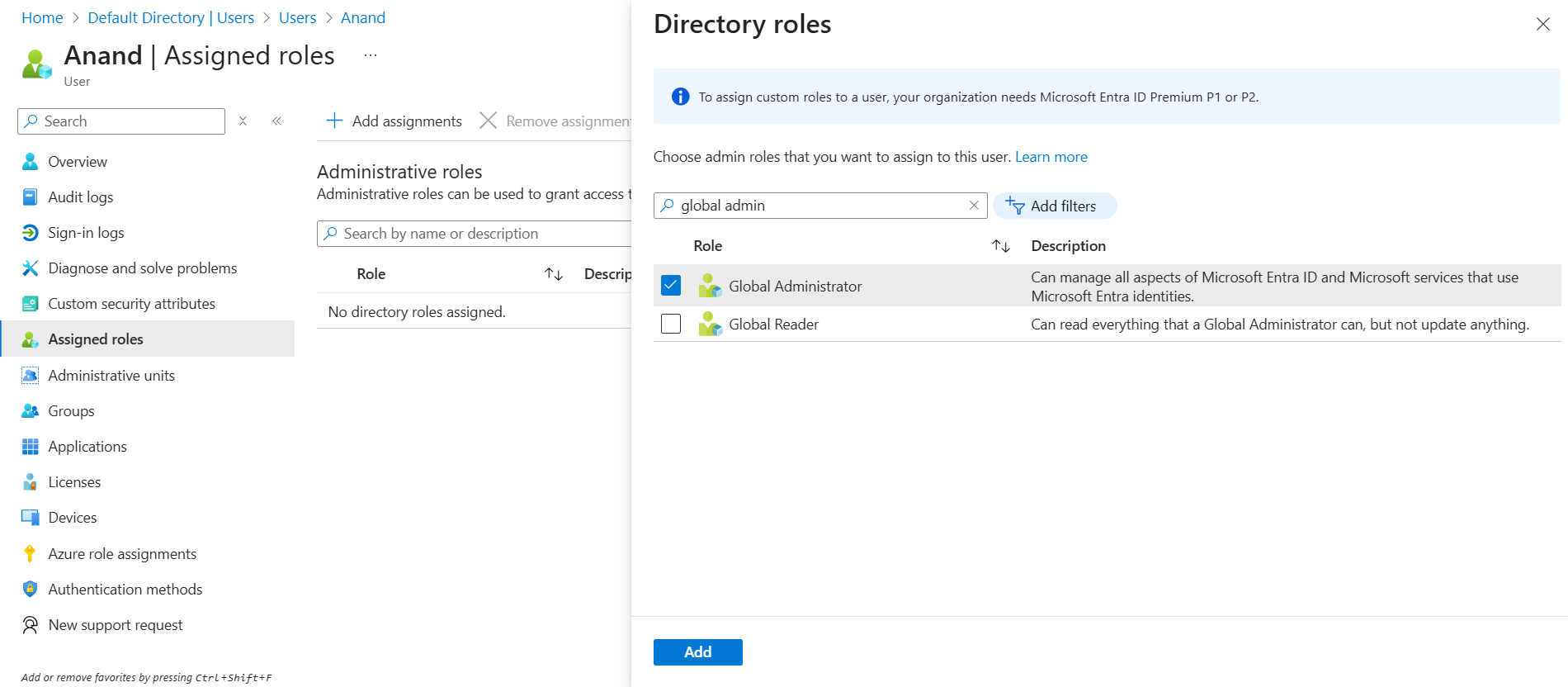The width and height of the screenshot is (1568, 687).
Task: Go to Anand breadcrumb
Action: (363, 18)
